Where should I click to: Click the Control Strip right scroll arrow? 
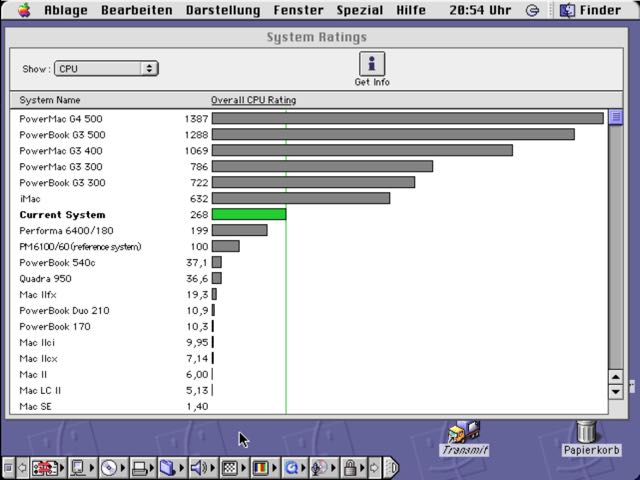374,468
